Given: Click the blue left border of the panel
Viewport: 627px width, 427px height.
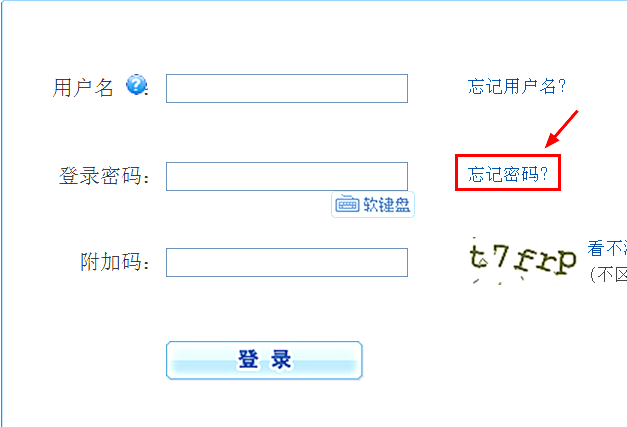Looking at the screenshot, I should click(x=1, y=214).
